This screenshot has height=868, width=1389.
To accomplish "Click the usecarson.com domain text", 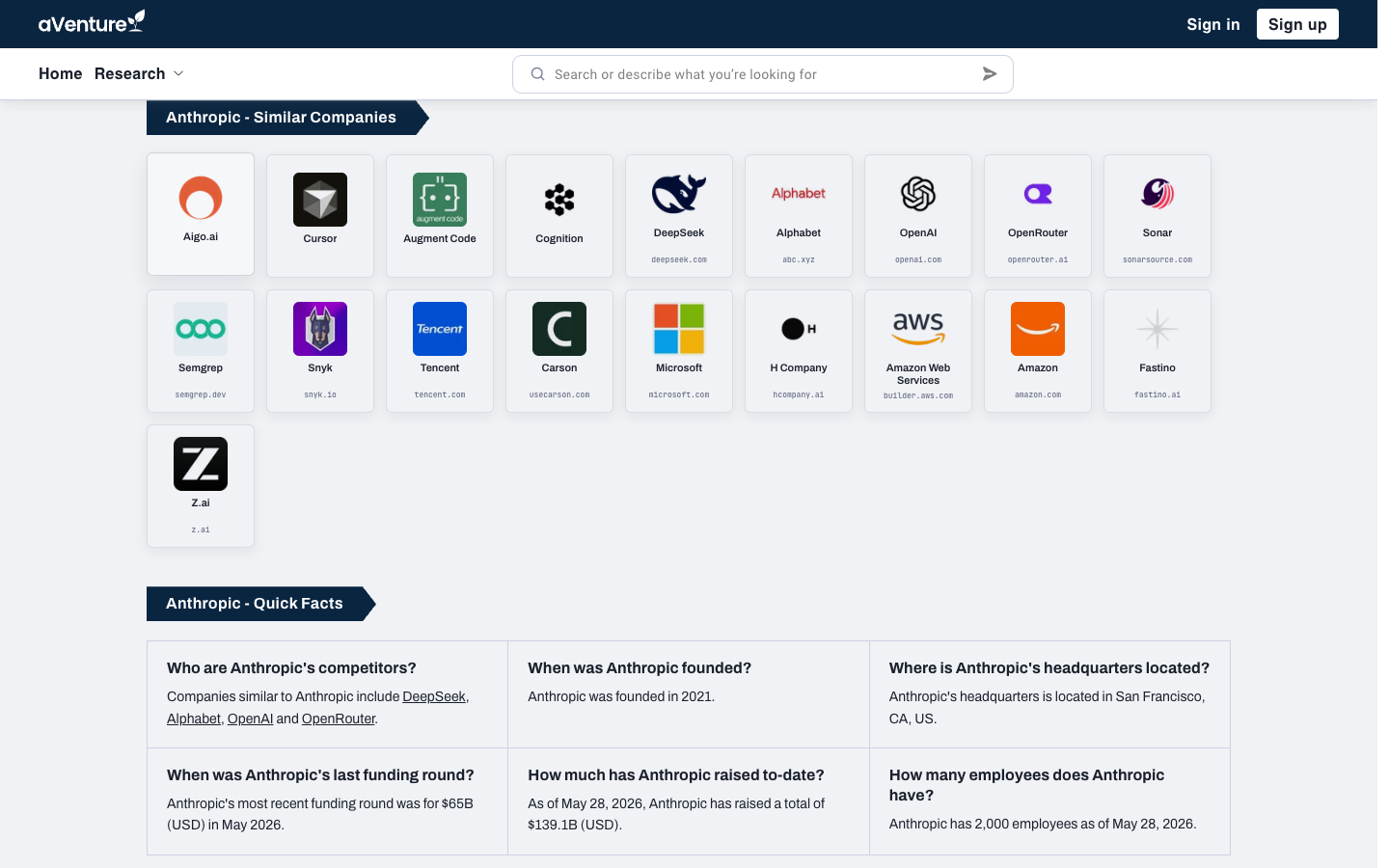I will point(559,394).
